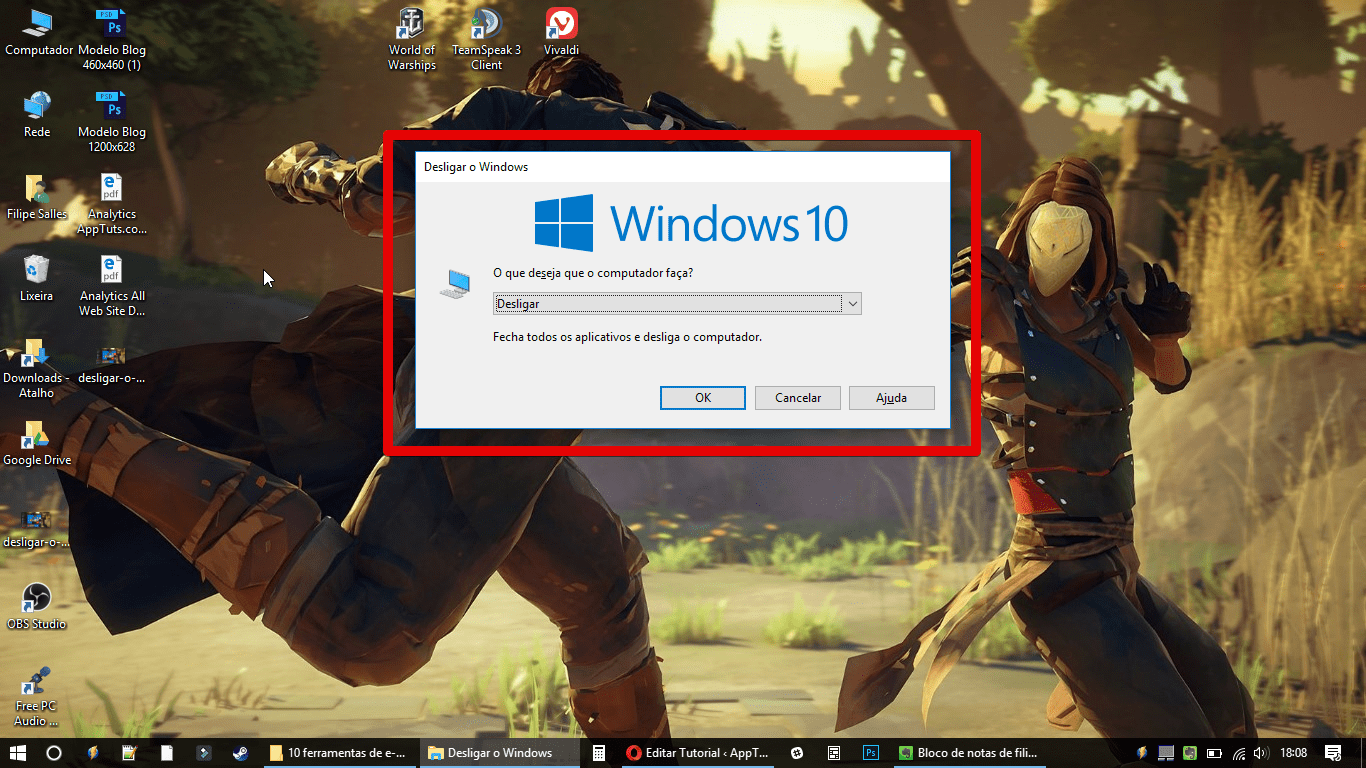
Task: Click the 18:08 taskbar clock
Action: coord(1294,753)
